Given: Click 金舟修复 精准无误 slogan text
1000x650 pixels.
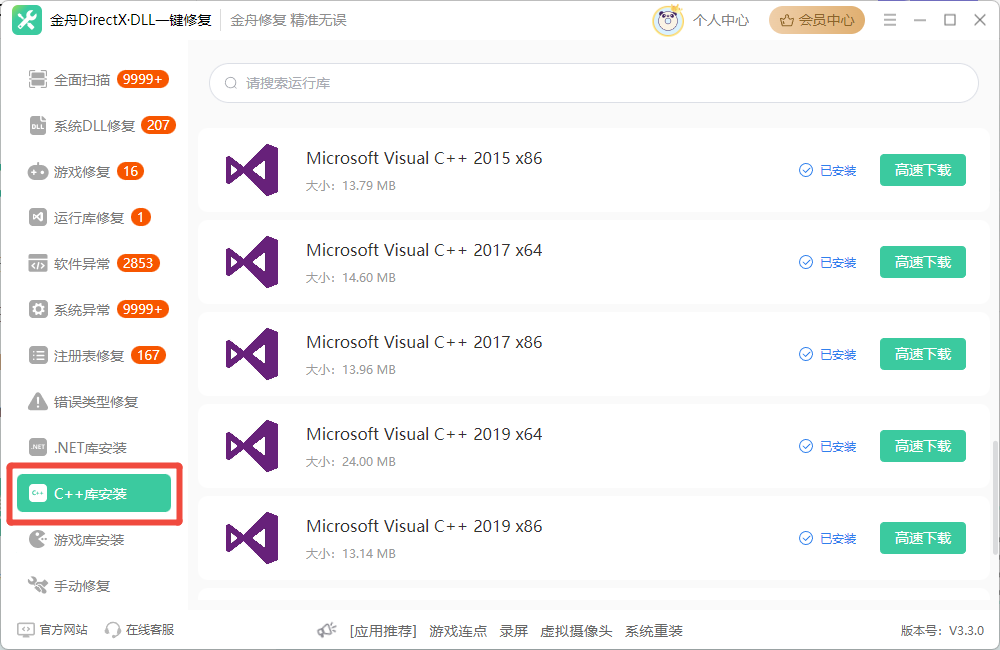Looking at the screenshot, I should tap(288, 20).
